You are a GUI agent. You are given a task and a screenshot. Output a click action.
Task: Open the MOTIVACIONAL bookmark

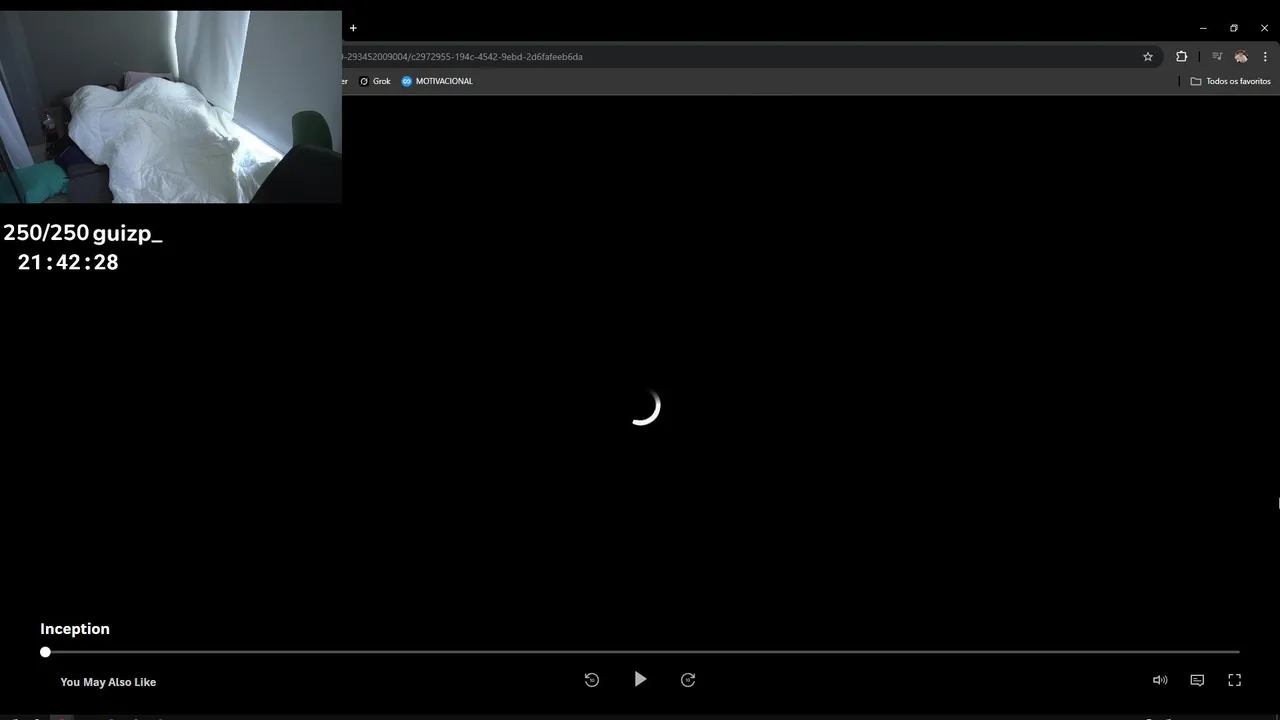click(x=437, y=81)
